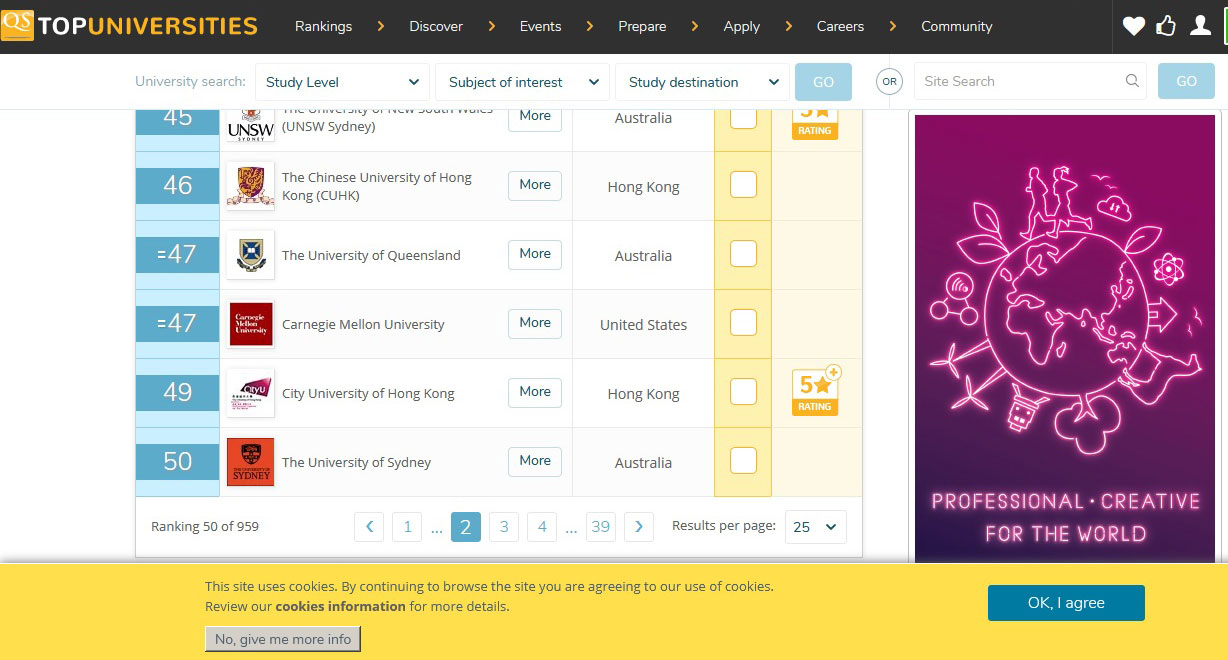The image size is (1228, 660).
Task: Click More for City University of Hong Kong
Action: [x=535, y=392]
